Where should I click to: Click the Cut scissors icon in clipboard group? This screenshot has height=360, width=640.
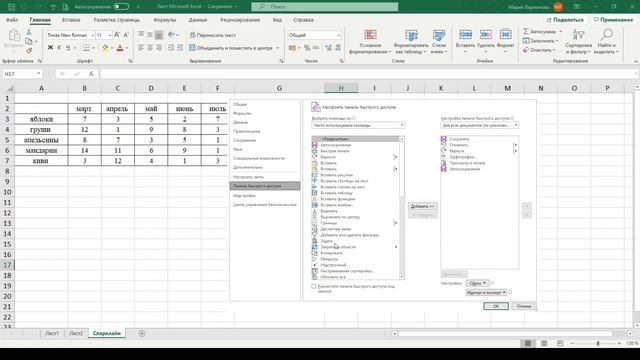pyautogui.click(x=29, y=32)
